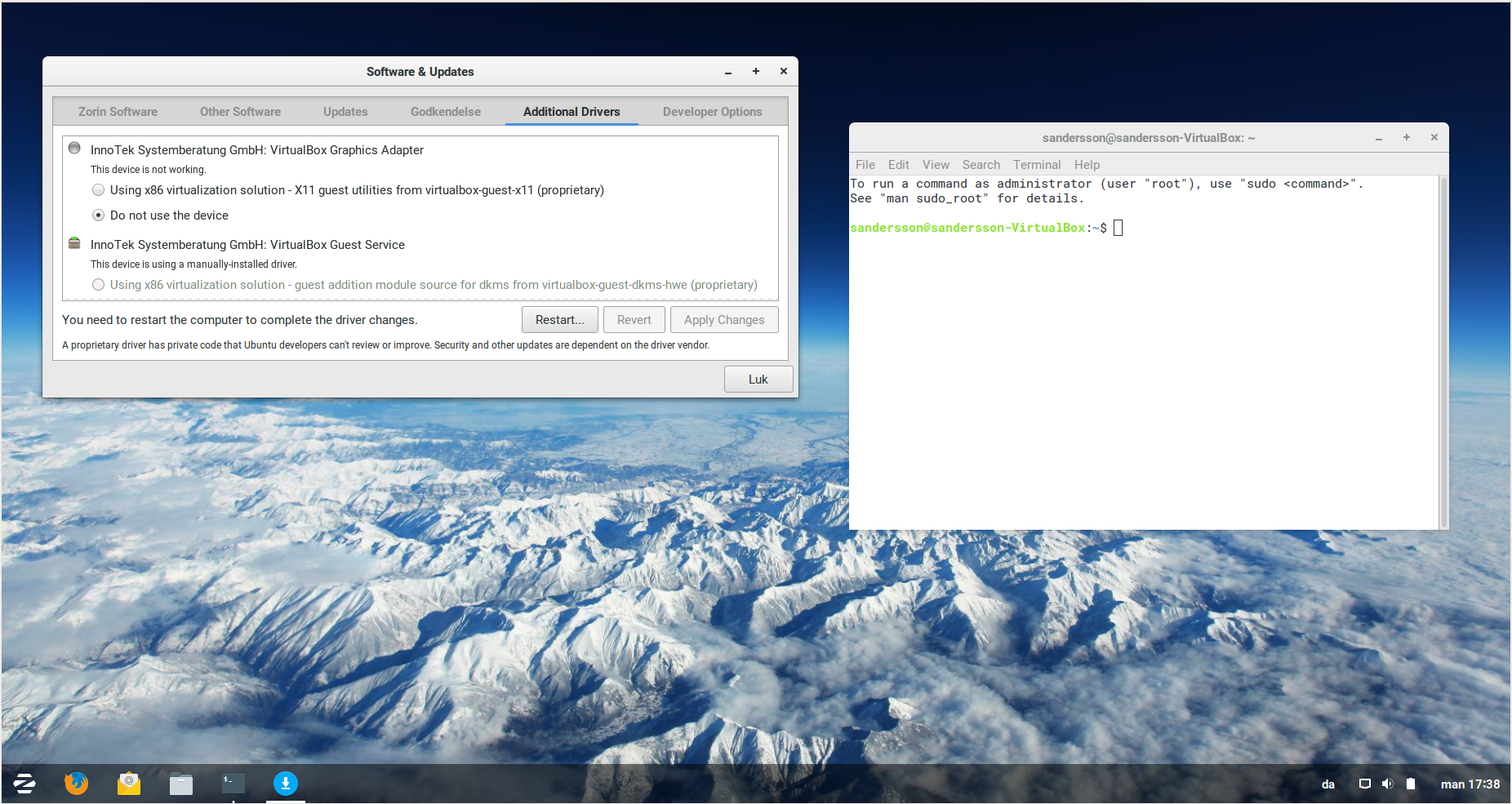Click the proprietary driver notice text

pyautogui.click(x=385, y=345)
